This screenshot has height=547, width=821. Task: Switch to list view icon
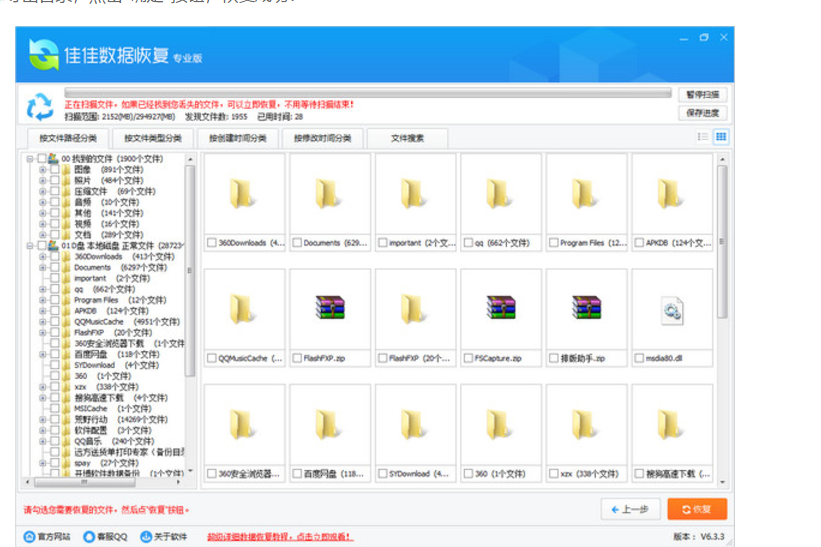(x=701, y=137)
